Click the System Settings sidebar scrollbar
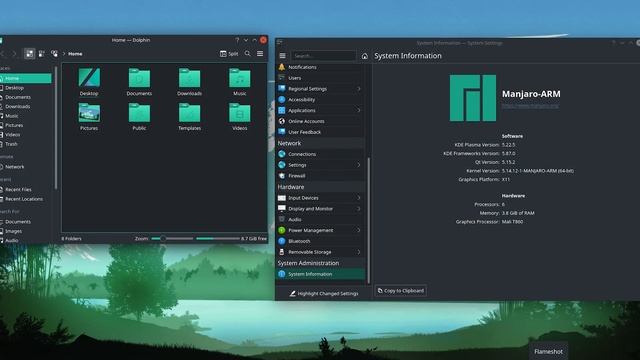This screenshot has width=640, height=360. (369, 220)
